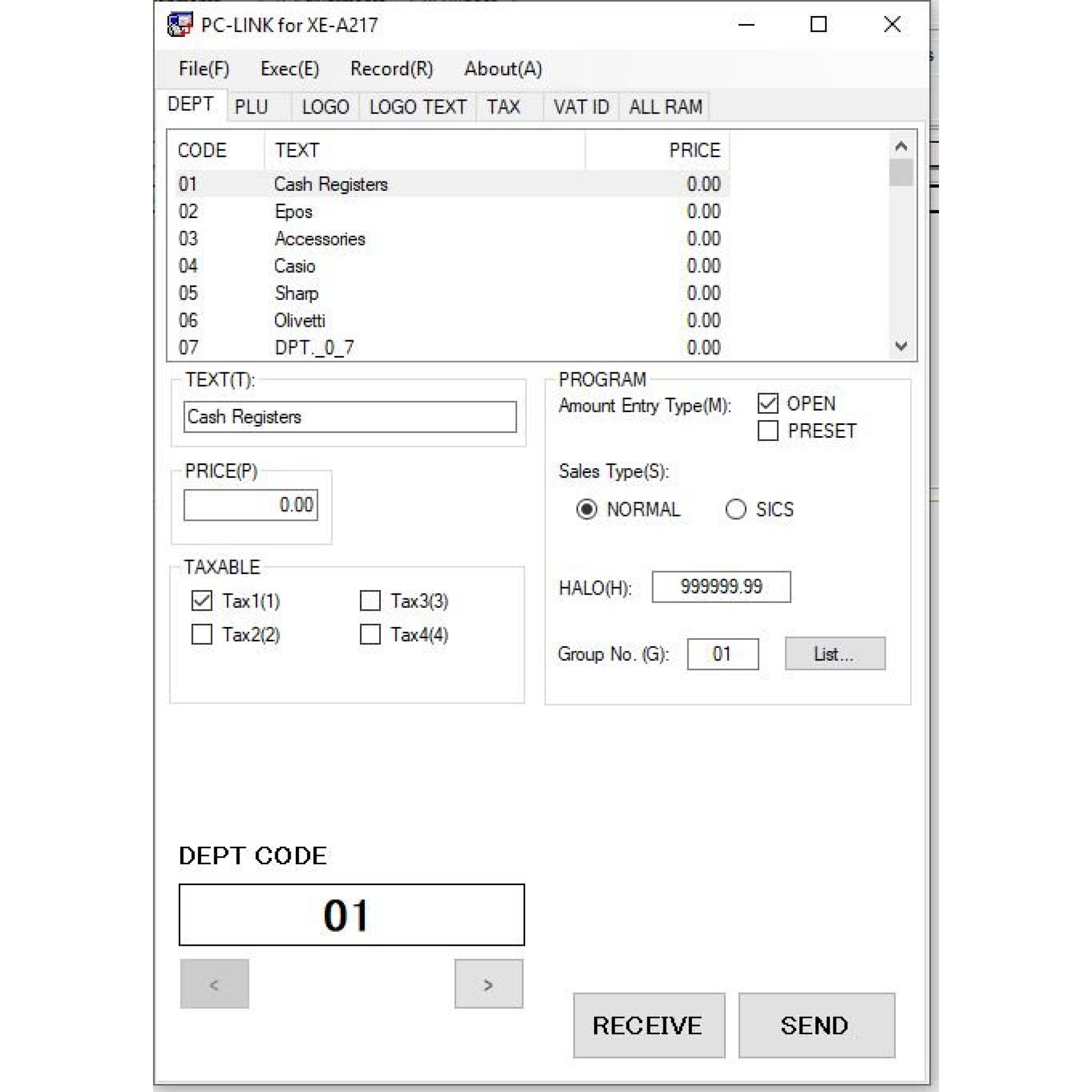The height and width of the screenshot is (1092, 1092).
Task: Click the Group No. (G) input field
Action: pyautogui.click(x=723, y=654)
